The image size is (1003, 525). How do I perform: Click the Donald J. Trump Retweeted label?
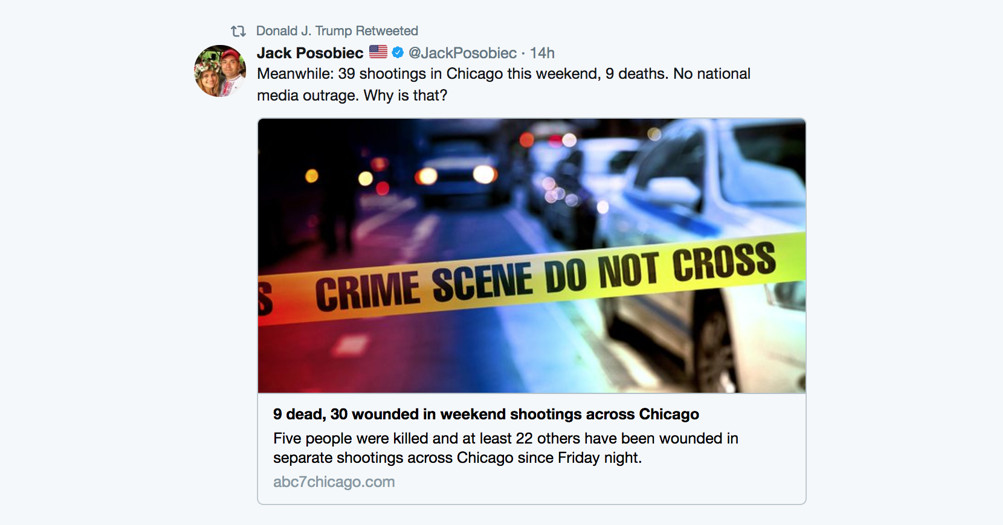pos(336,31)
